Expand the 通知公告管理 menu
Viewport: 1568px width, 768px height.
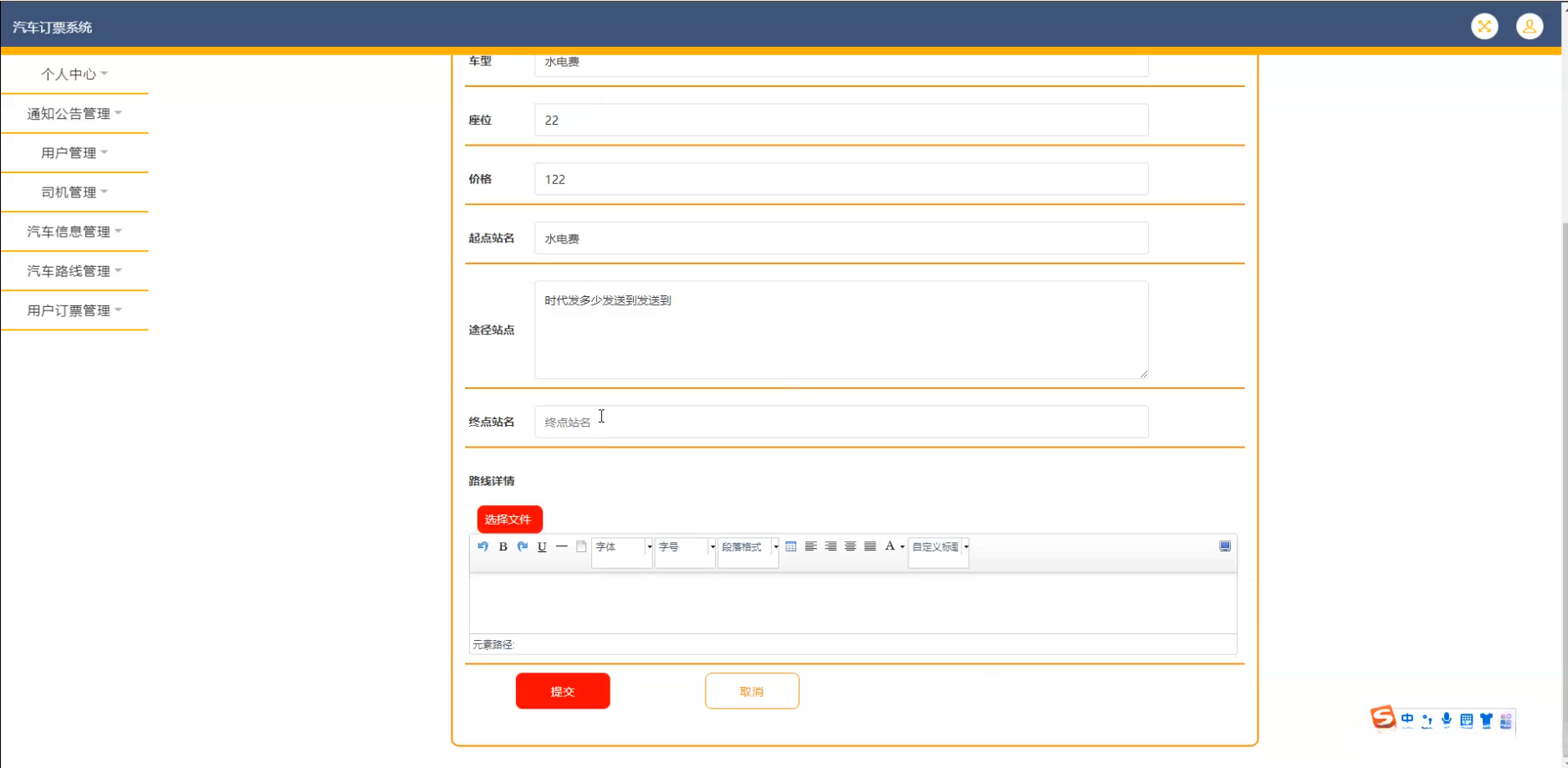[x=74, y=114]
